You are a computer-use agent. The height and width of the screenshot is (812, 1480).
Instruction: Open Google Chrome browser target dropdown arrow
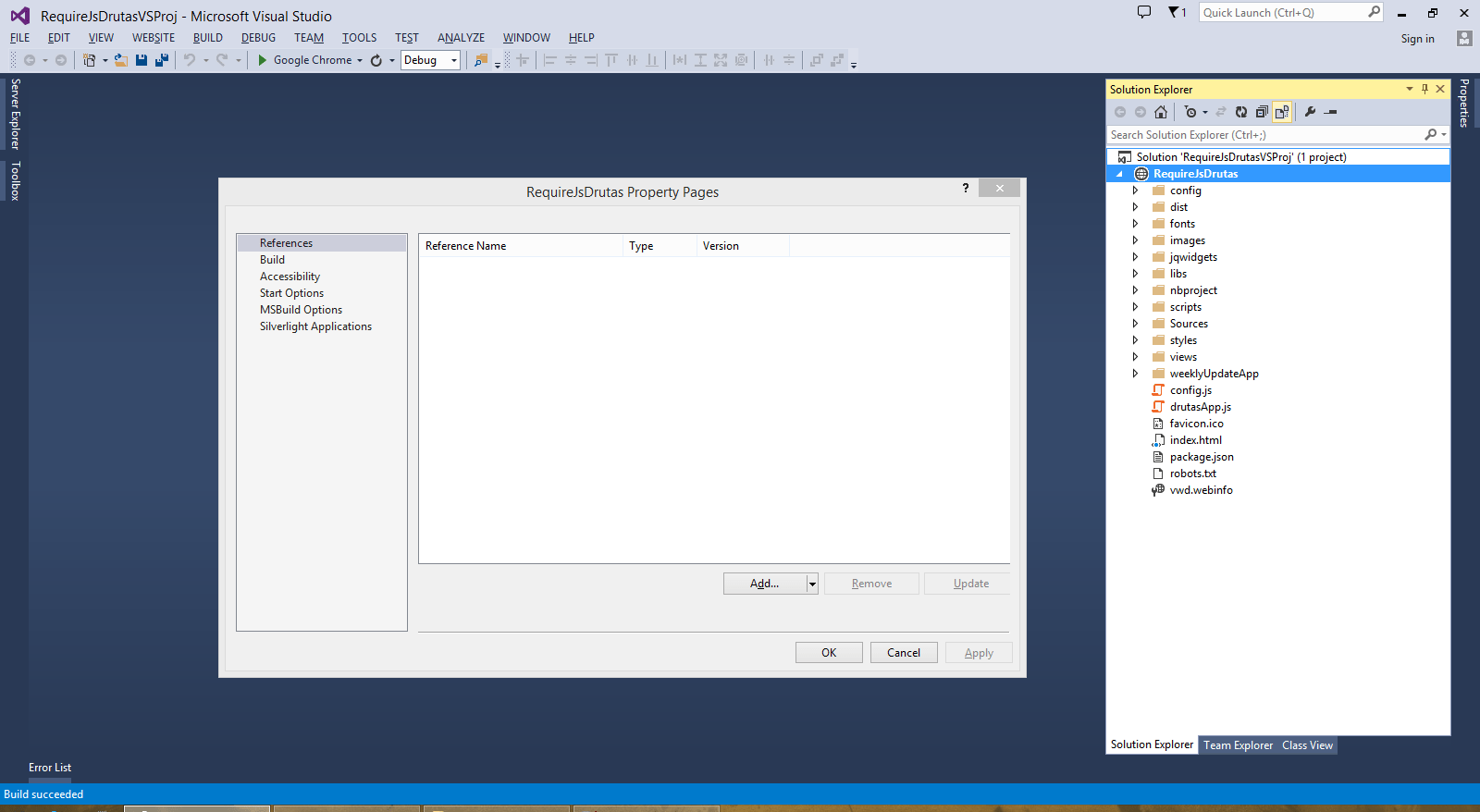tap(360, 60)
